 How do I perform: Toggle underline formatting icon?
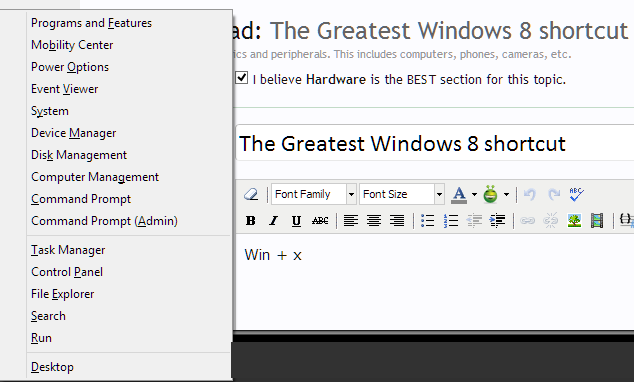click(296, 221)
